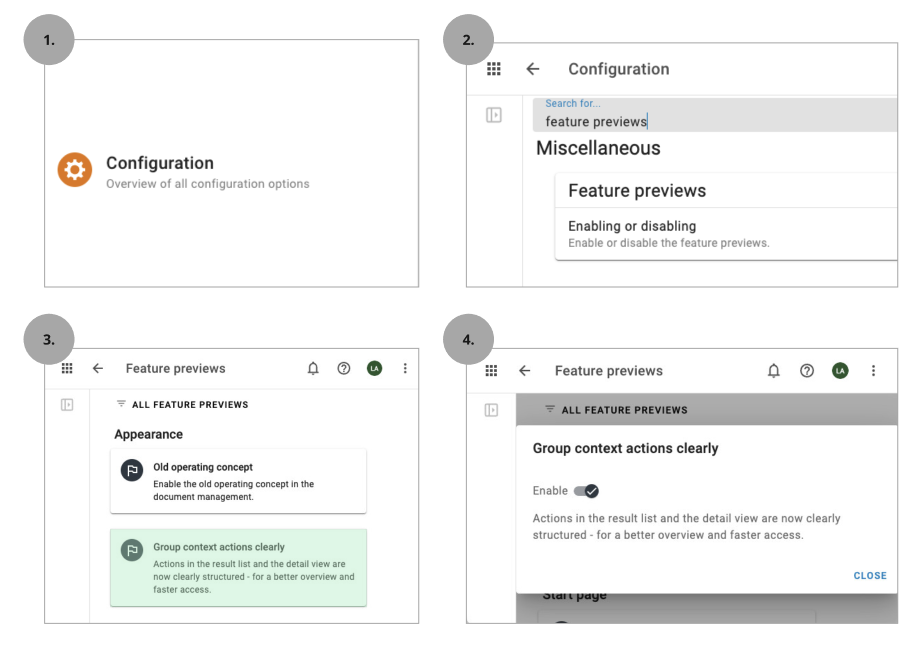Open three-dot menu in panel 4 header

(x=874, y=371)
